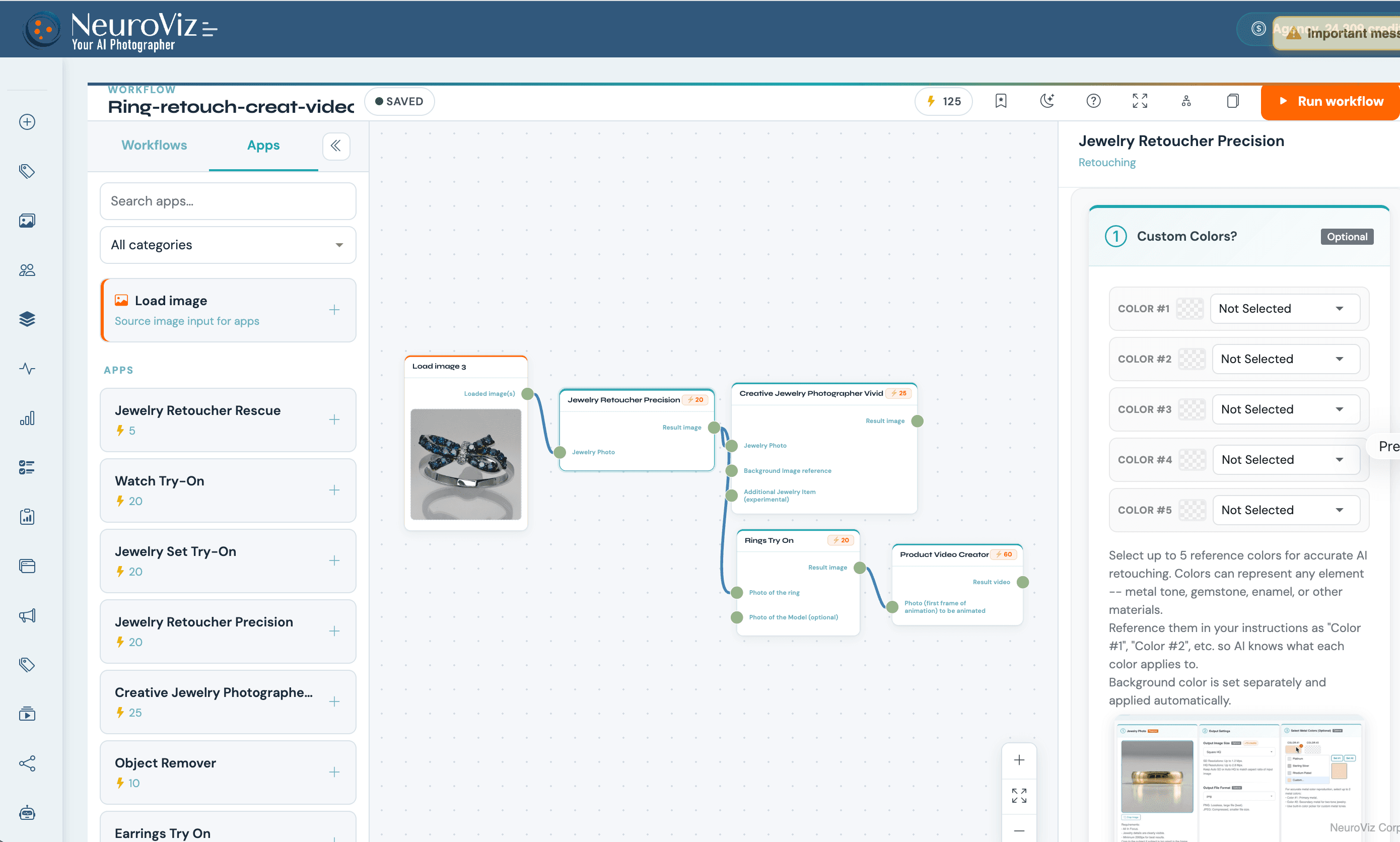Open the video play icon in the left sidebar
The height and width of the screenshot is (842, 1400).
pyautogui.click(x=27, y=714)
